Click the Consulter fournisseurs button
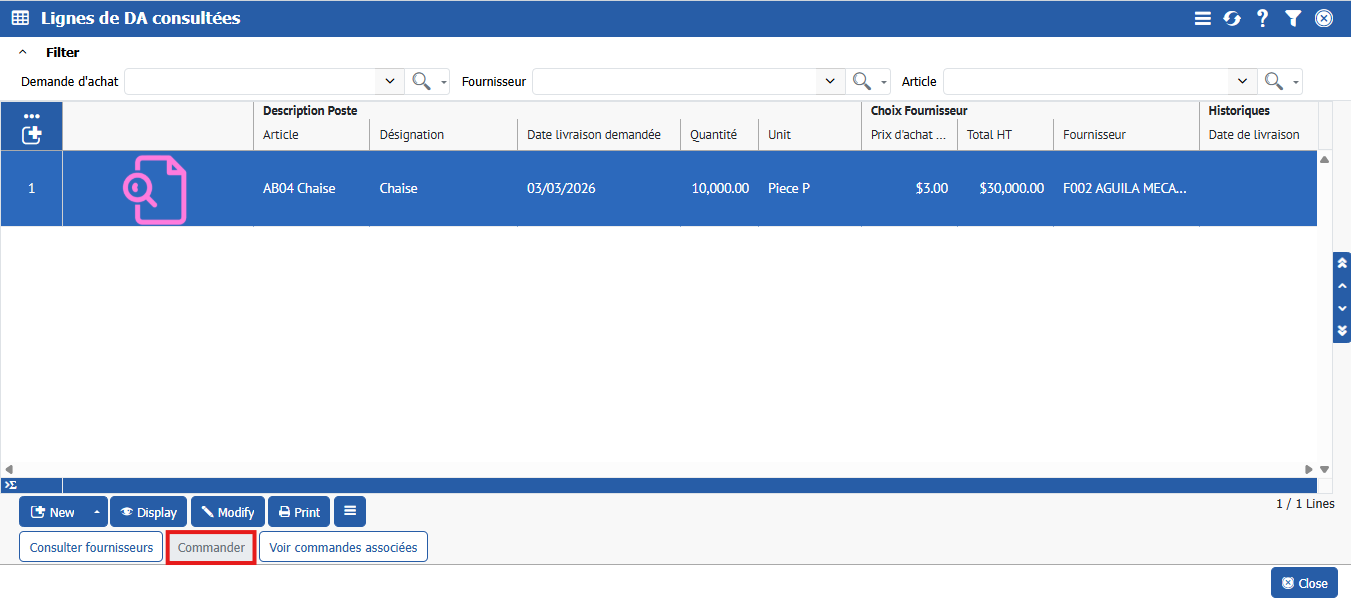 (x=91, y=547)
